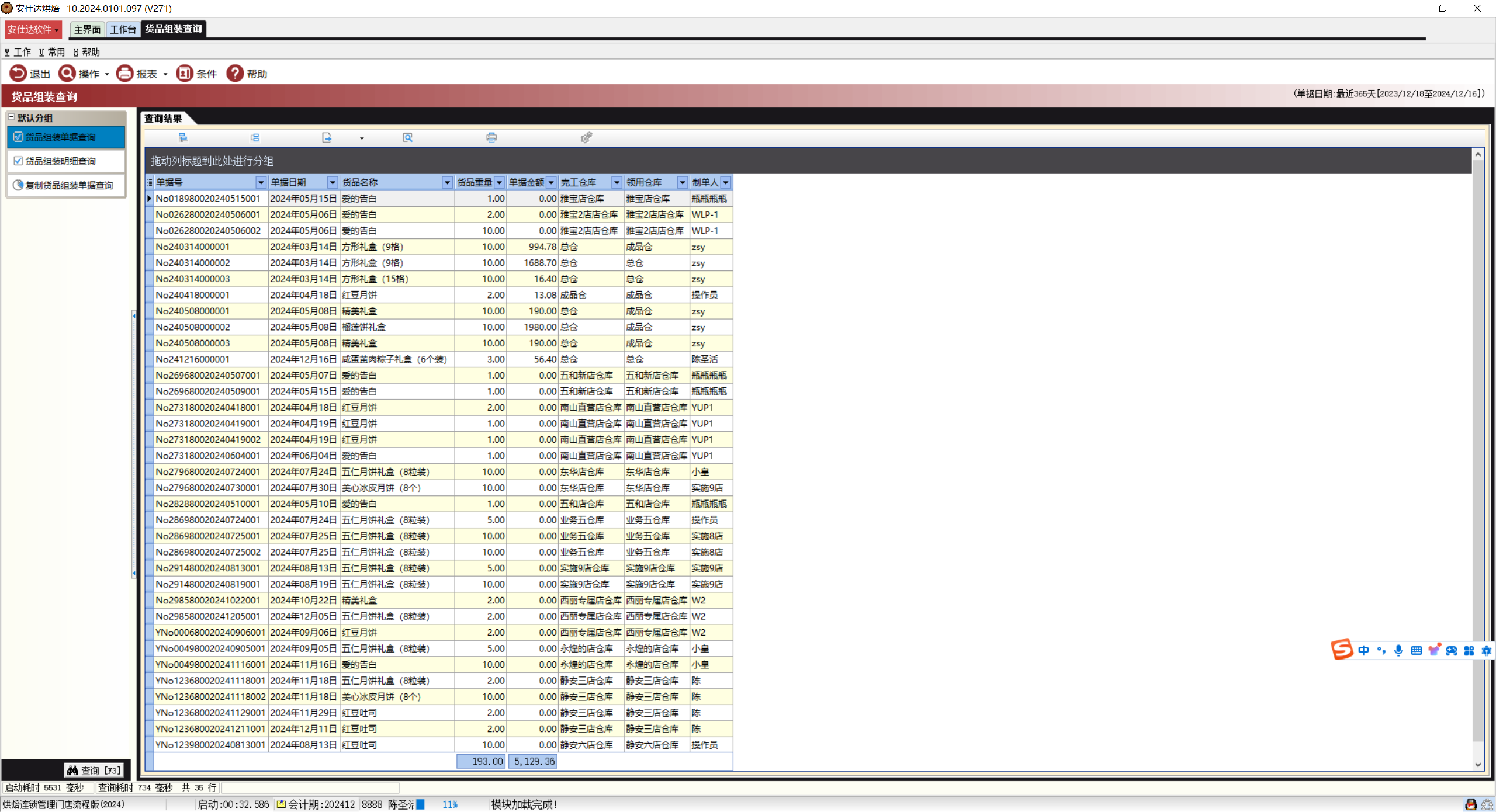Image resolution: width=1496 pixels, height=812 pixels.
Task: Toggle 货品组装明细查询 checkbox
Action: pyautogui.click(x=18, y=161)
